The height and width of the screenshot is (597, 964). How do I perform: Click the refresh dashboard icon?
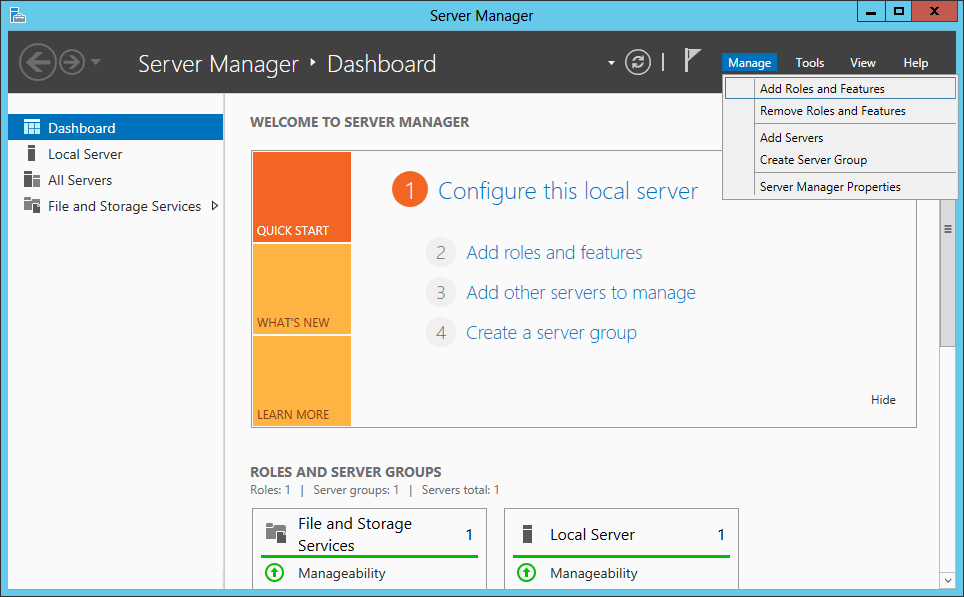tap(638, 62)
